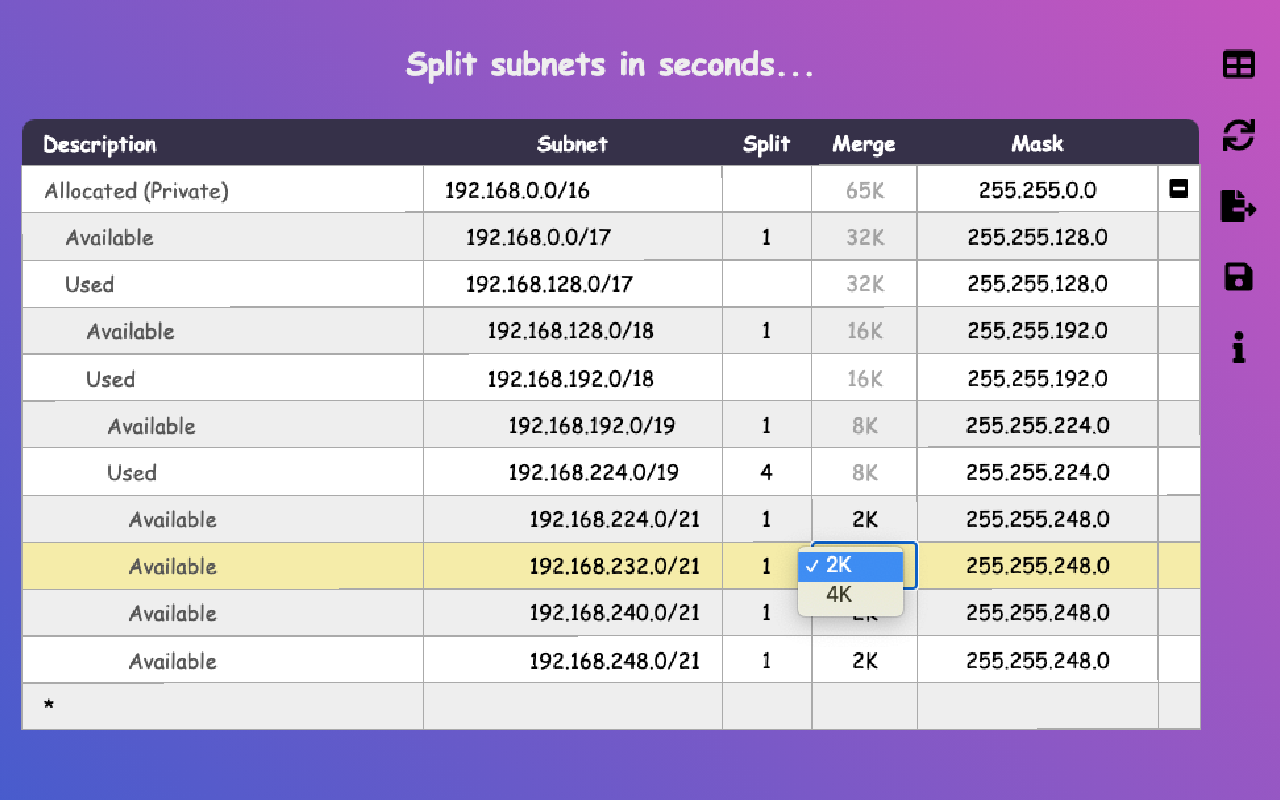This screenshot has height=800, width=1280.
Task: Click the asterisk new-row description cell
Action: pos(223,706)
